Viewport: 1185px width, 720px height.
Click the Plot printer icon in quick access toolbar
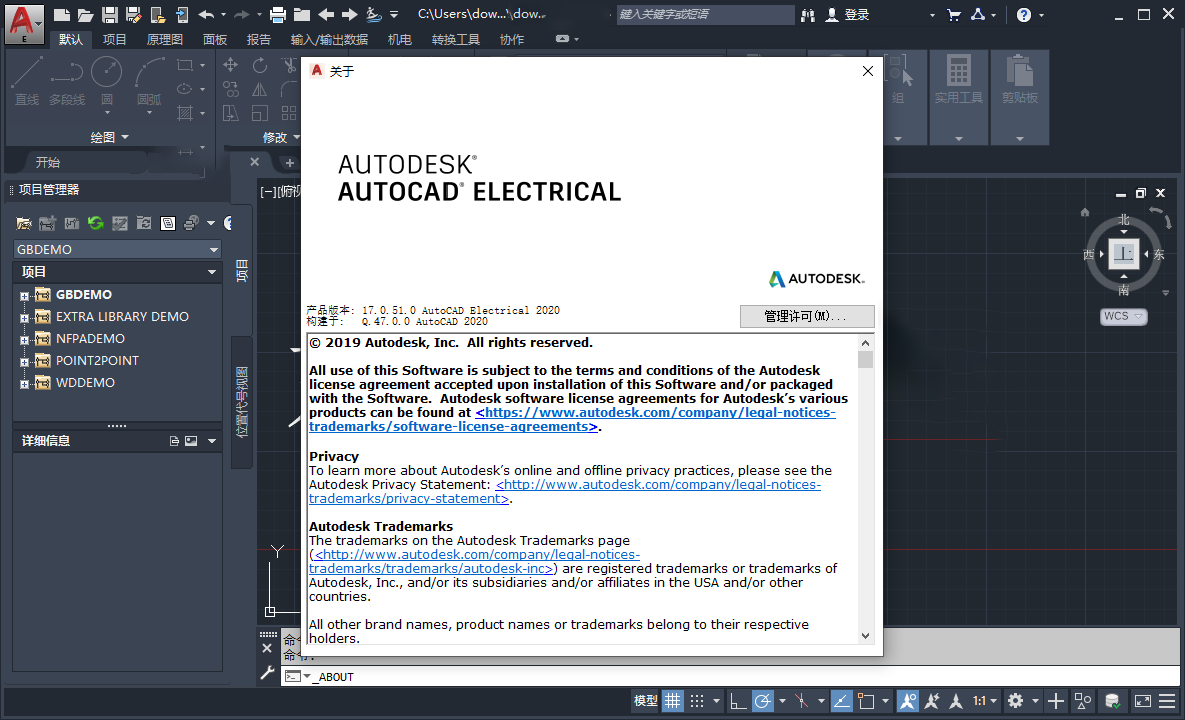pos(278,14)
